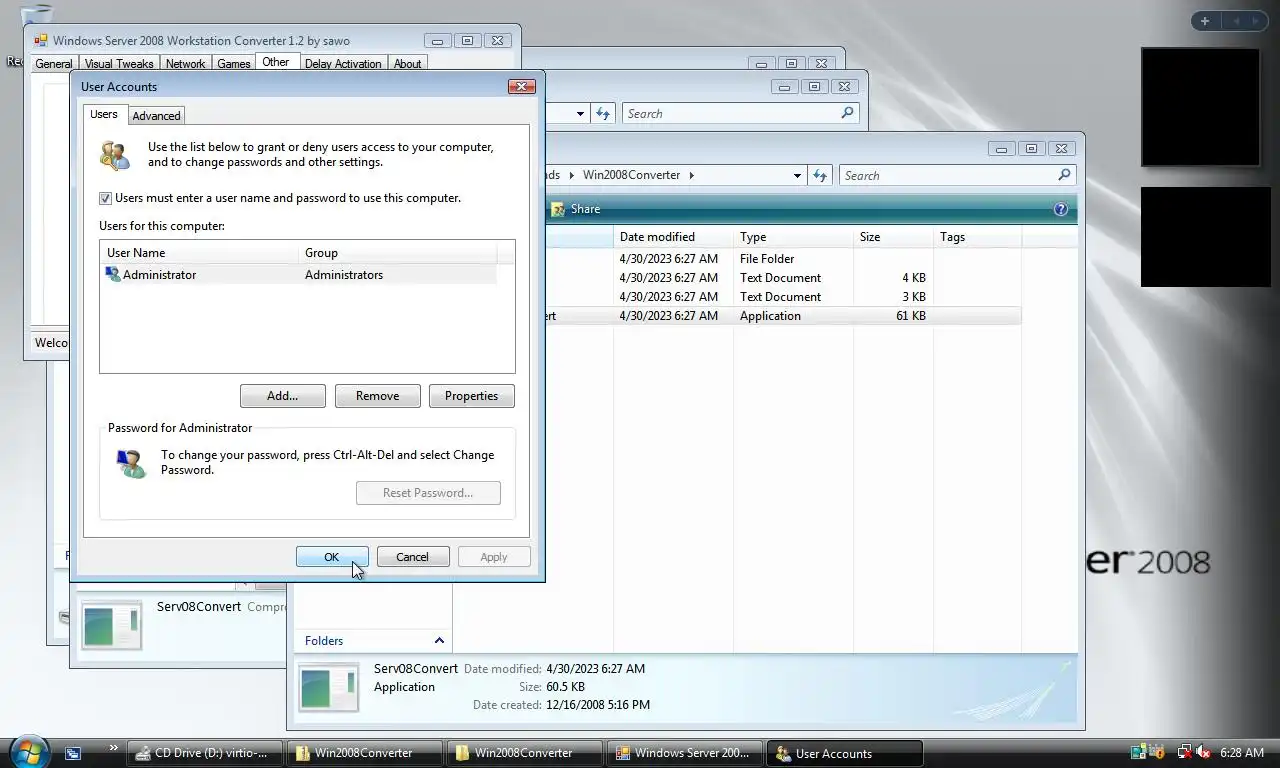The height and width of the screenshot is (768, 1280).
Task: Expand the breadcrumb arrow after Win2008Converter
Action: point(691,175)
